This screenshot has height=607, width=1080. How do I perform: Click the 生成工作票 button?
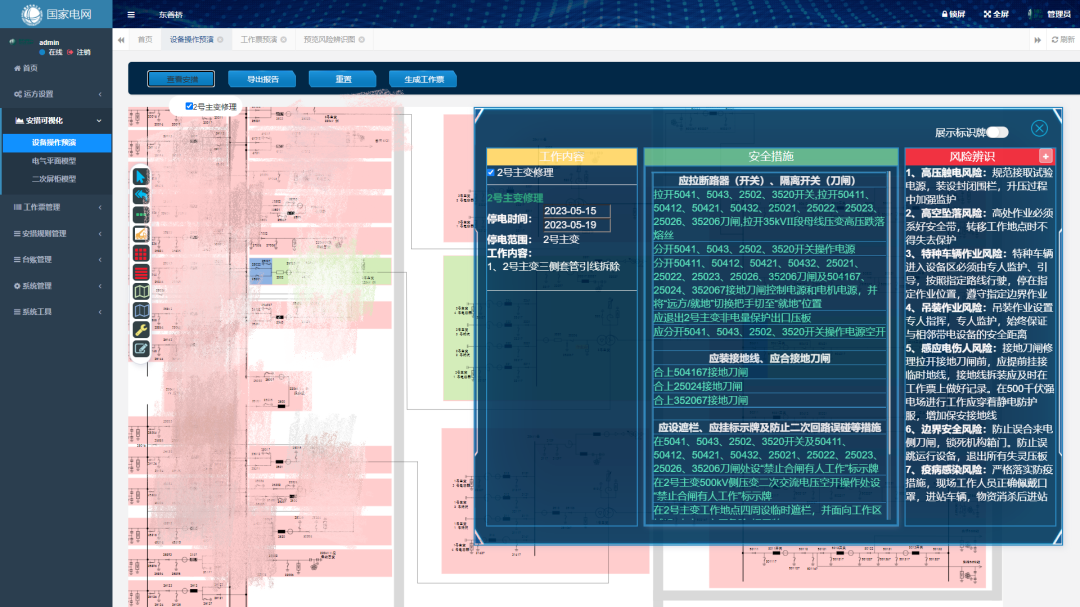point(422,79)
